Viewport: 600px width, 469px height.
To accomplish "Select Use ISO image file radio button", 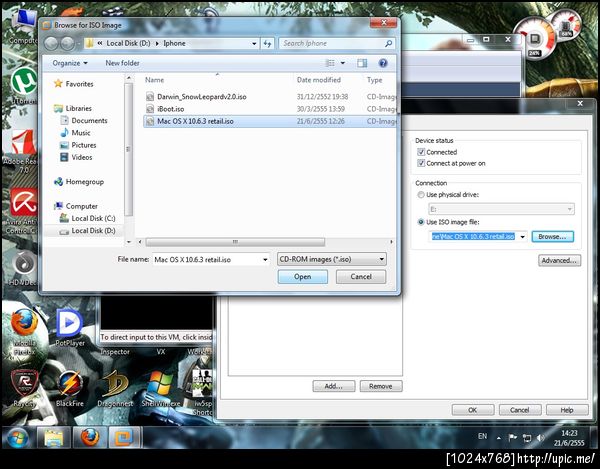I will point(421,222).
